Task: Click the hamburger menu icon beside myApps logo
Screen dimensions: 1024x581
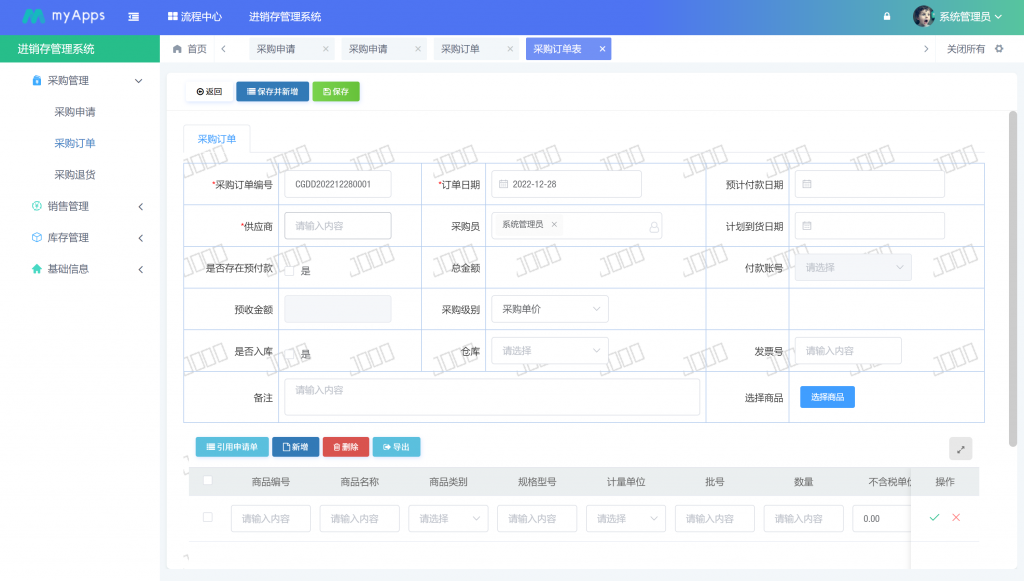Action: 134,16
